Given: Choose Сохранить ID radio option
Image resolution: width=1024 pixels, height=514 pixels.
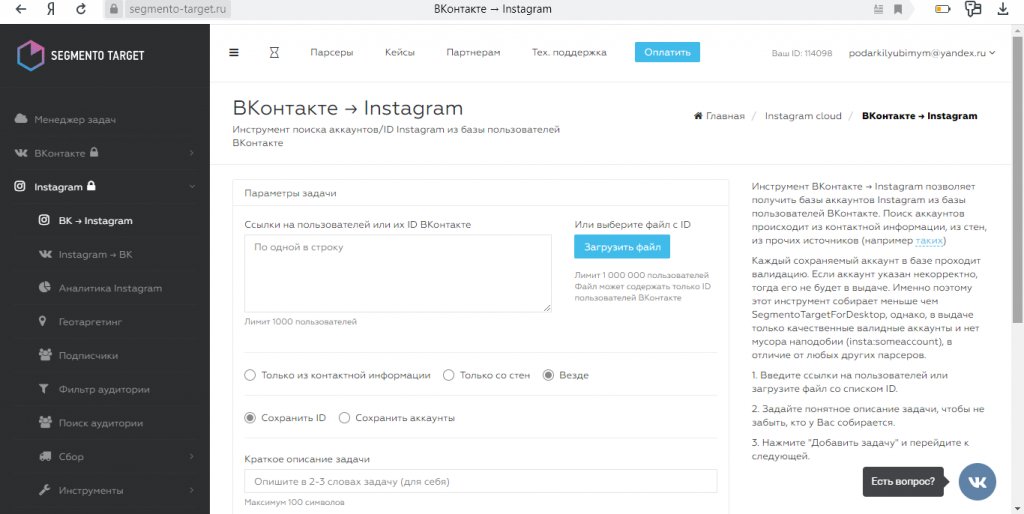Looking at the screenshot, I should (x=249, y=418).
